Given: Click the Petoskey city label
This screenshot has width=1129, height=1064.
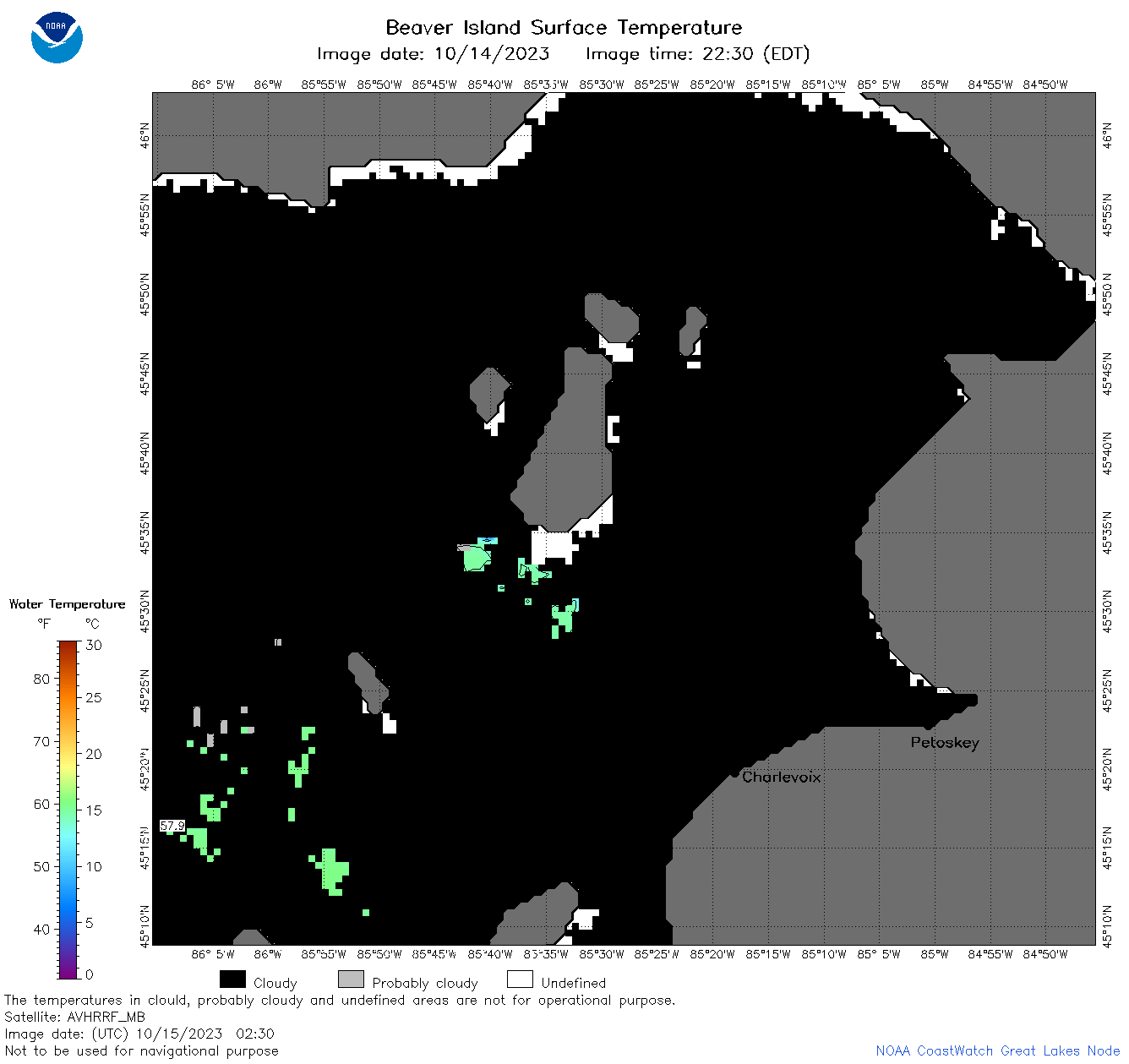Looking at the screenshot, I should tap(945, 743).
